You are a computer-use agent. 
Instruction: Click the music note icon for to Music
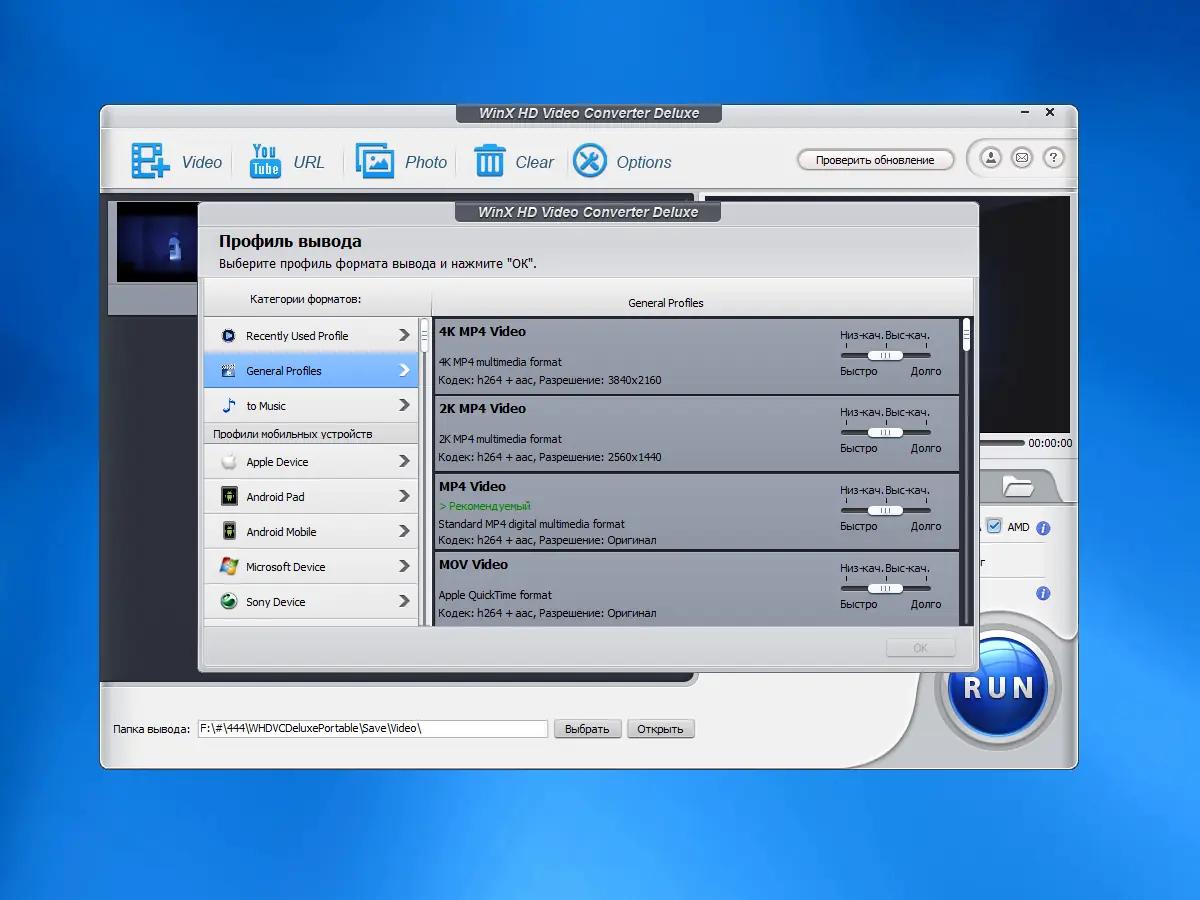coord(228,406)
